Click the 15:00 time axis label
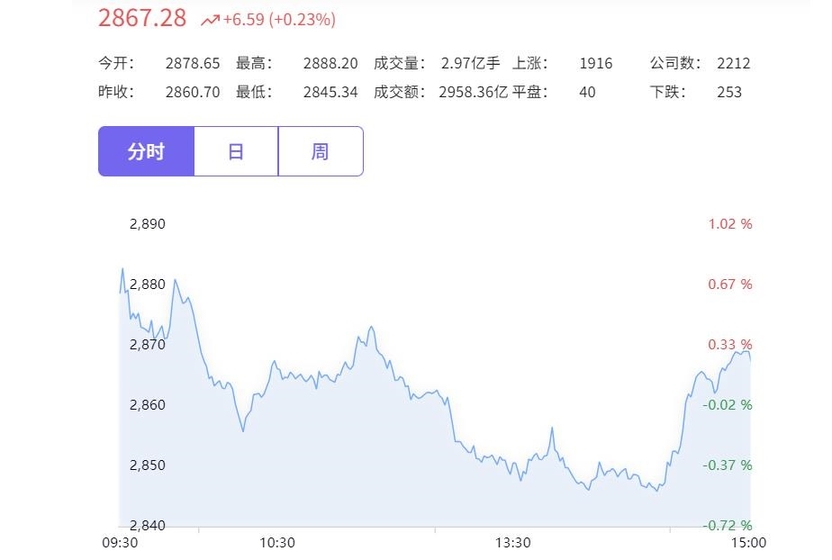Viewport: 832px width, 560px height. pyautogui.click(x=748, y=542)
